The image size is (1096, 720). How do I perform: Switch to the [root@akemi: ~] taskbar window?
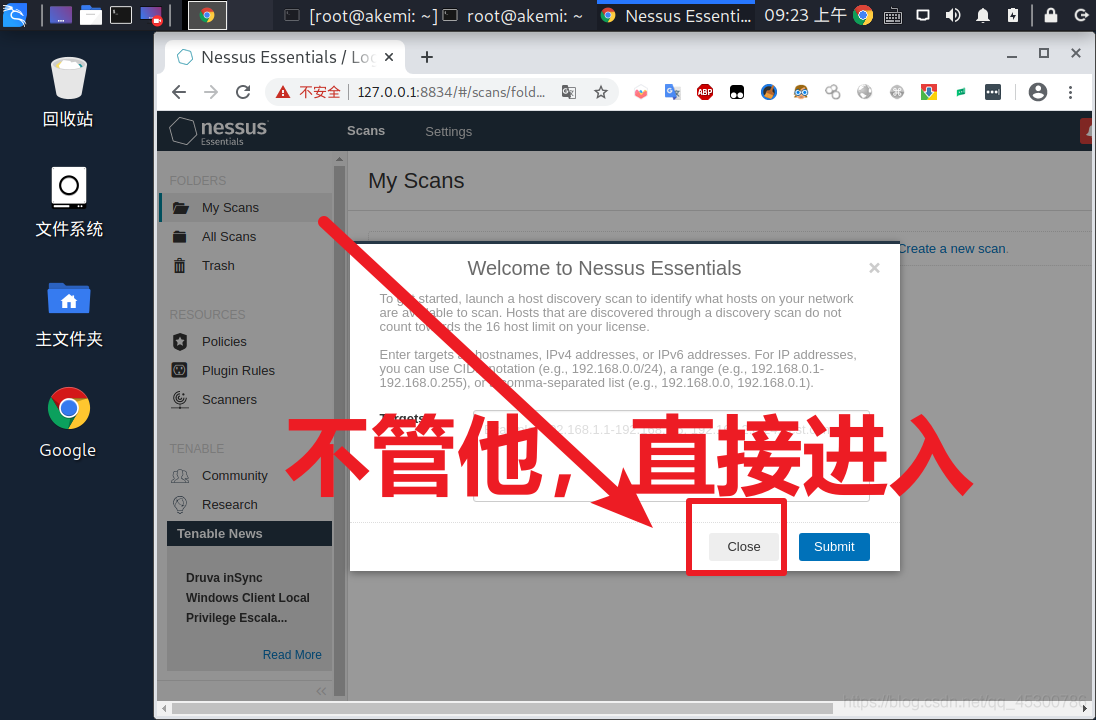[361, 15]
